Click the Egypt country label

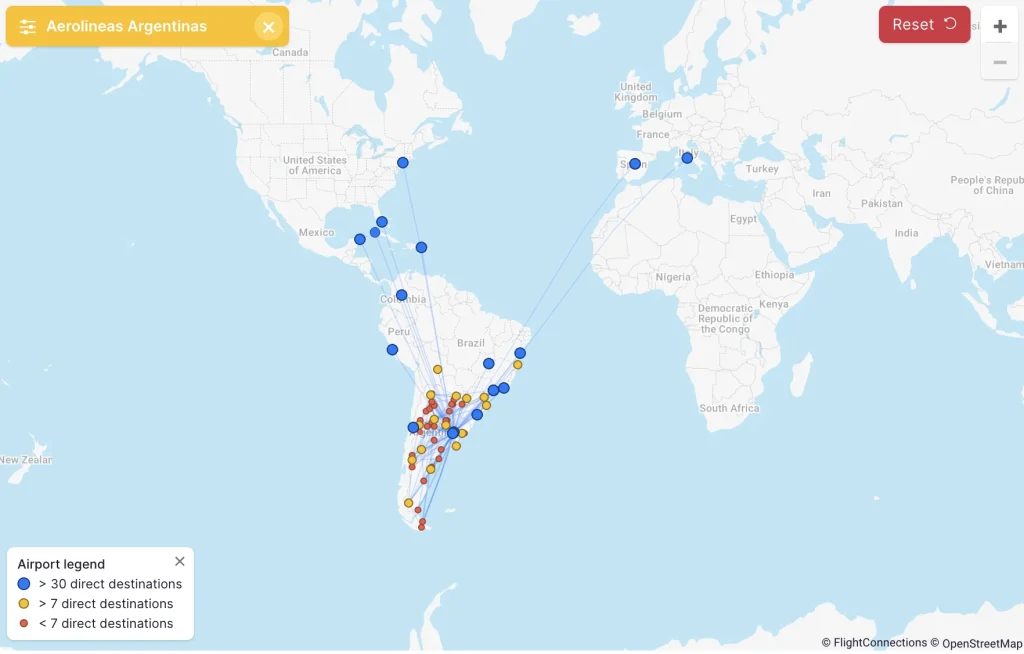click(743, 219)
